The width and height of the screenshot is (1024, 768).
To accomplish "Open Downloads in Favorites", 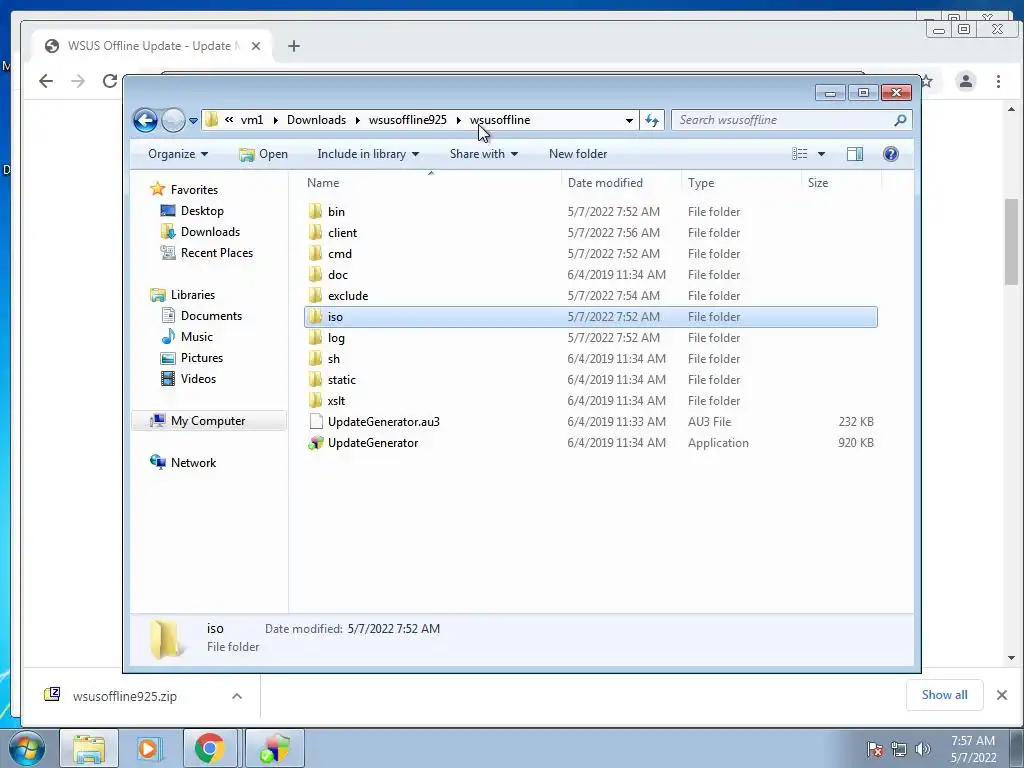I will (210, 232).
